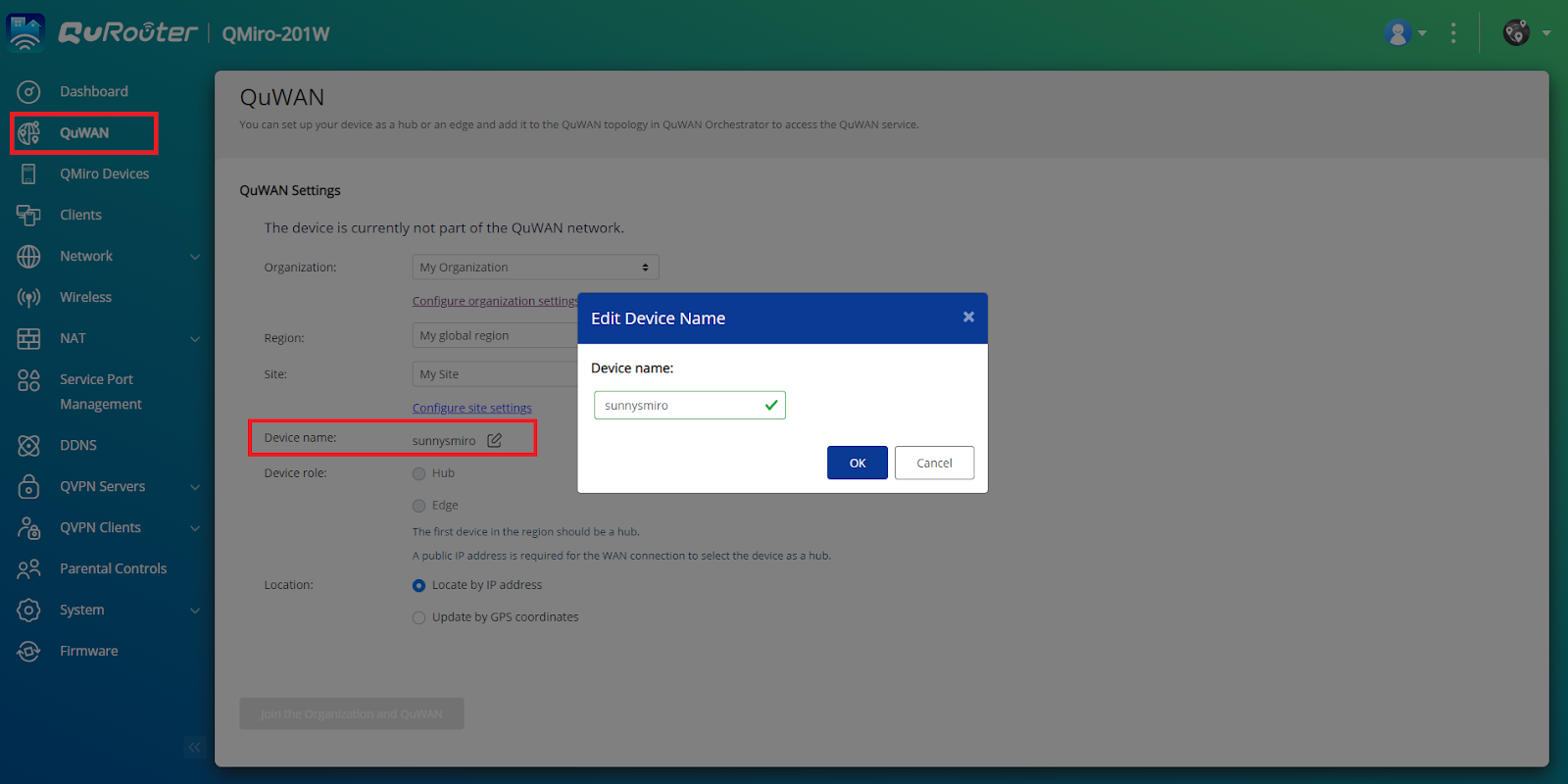Click Cancel in Edit Device Name dialog
This screenshot has width=1568, height=784.
pos(934,463)
